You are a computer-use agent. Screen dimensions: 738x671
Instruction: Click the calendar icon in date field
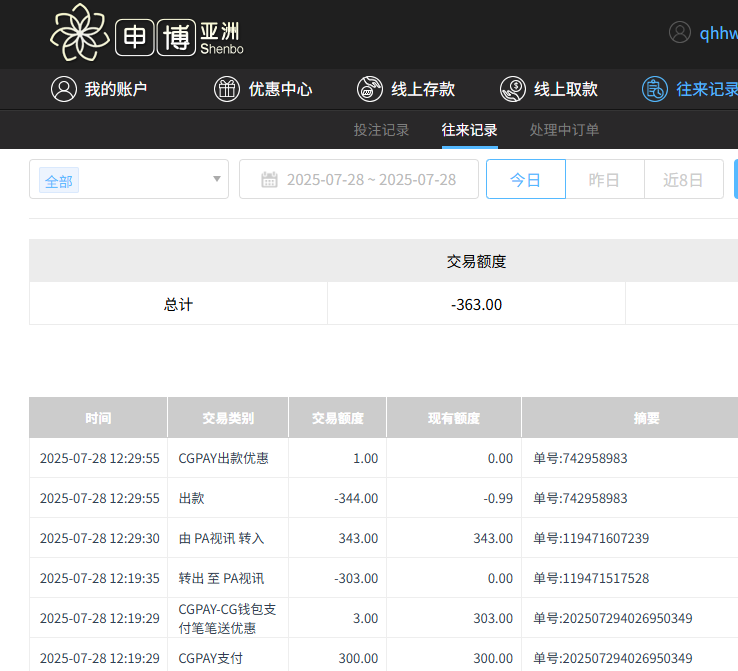point(269,180)
